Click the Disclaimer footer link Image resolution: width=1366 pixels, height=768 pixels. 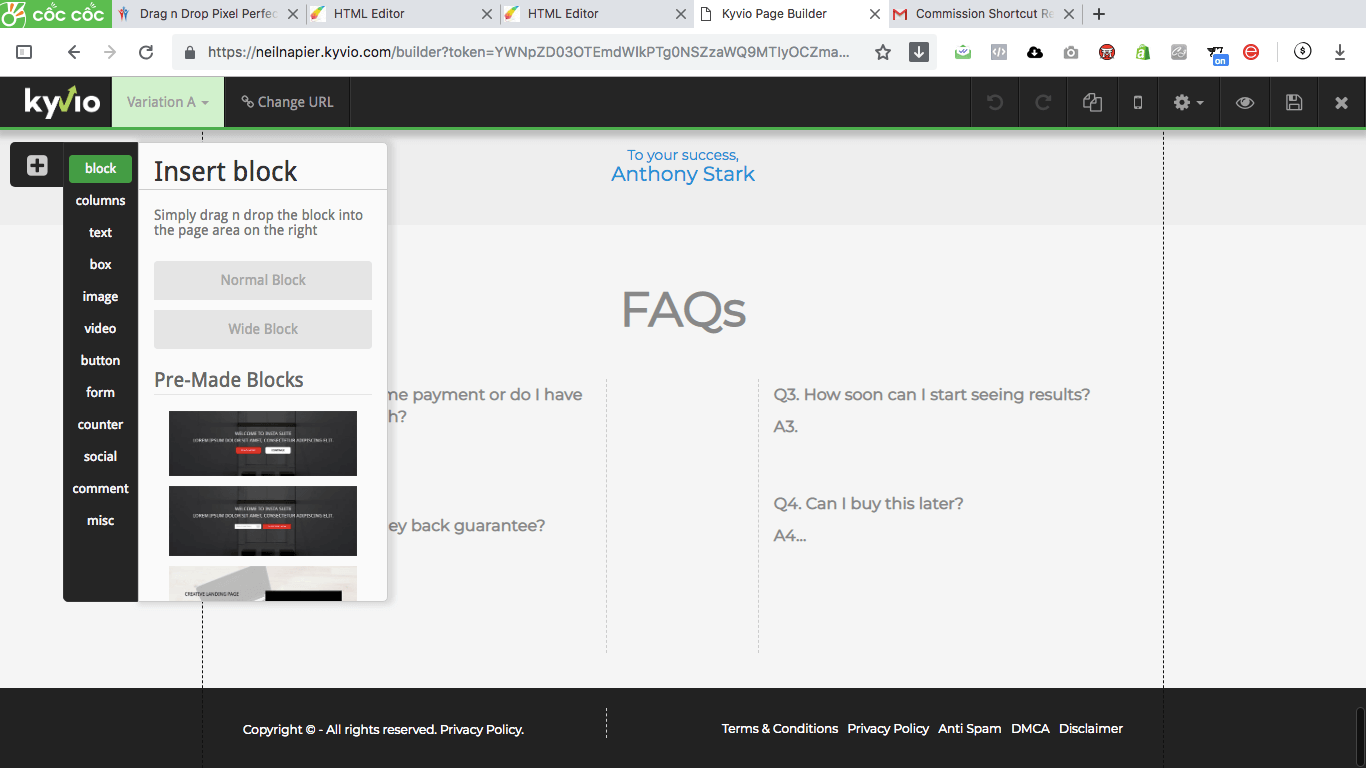coord(1091,728)
